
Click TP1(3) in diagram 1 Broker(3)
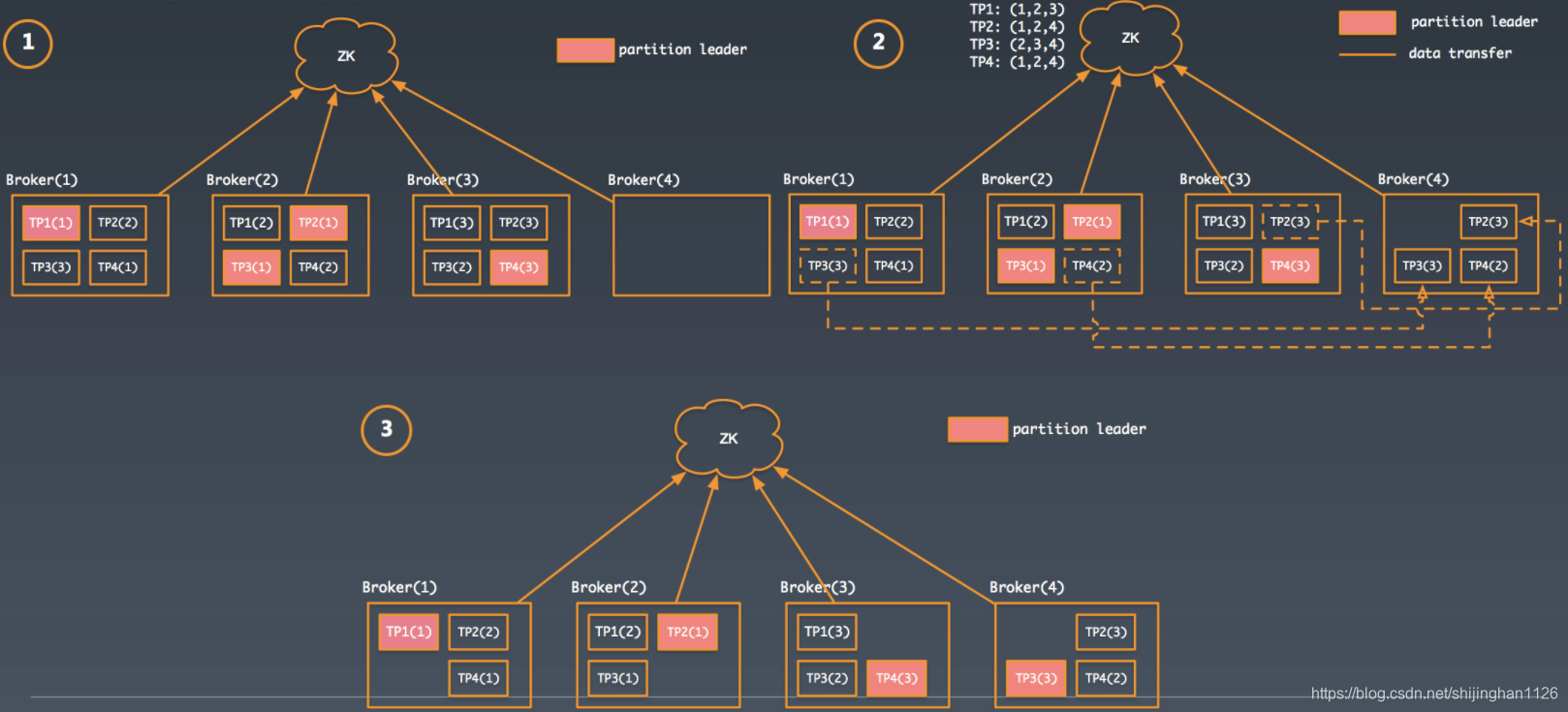[x=453, y=223]
